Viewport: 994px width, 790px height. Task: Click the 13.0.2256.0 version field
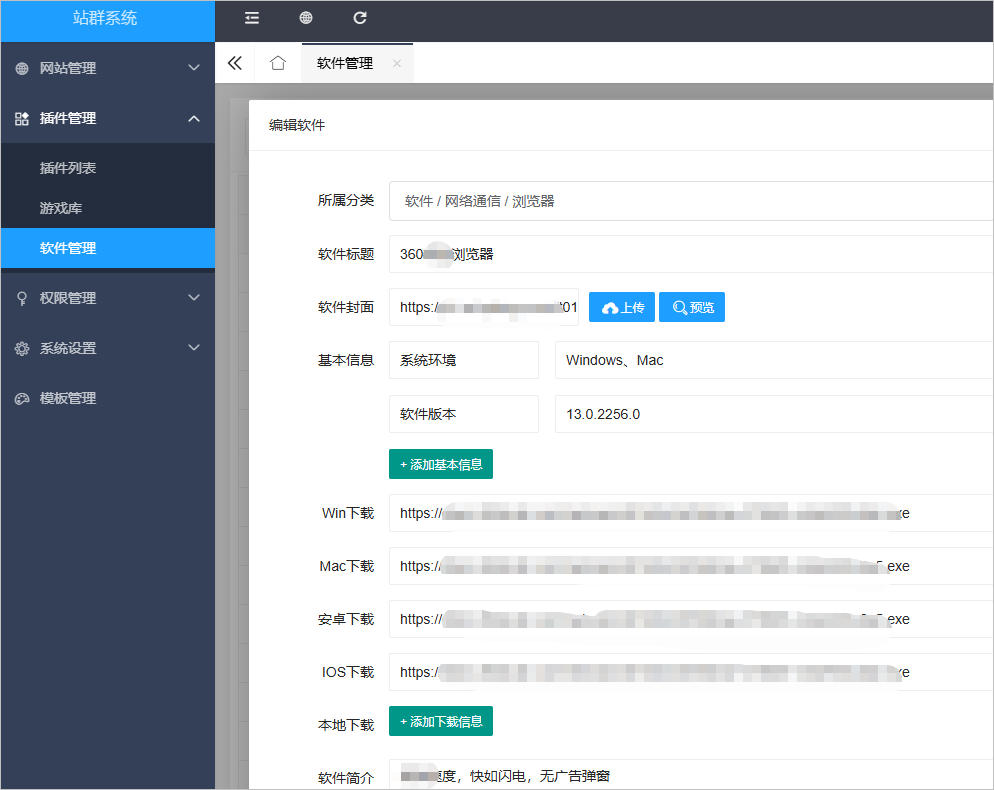pyautogui.click(x=774, y=414)
